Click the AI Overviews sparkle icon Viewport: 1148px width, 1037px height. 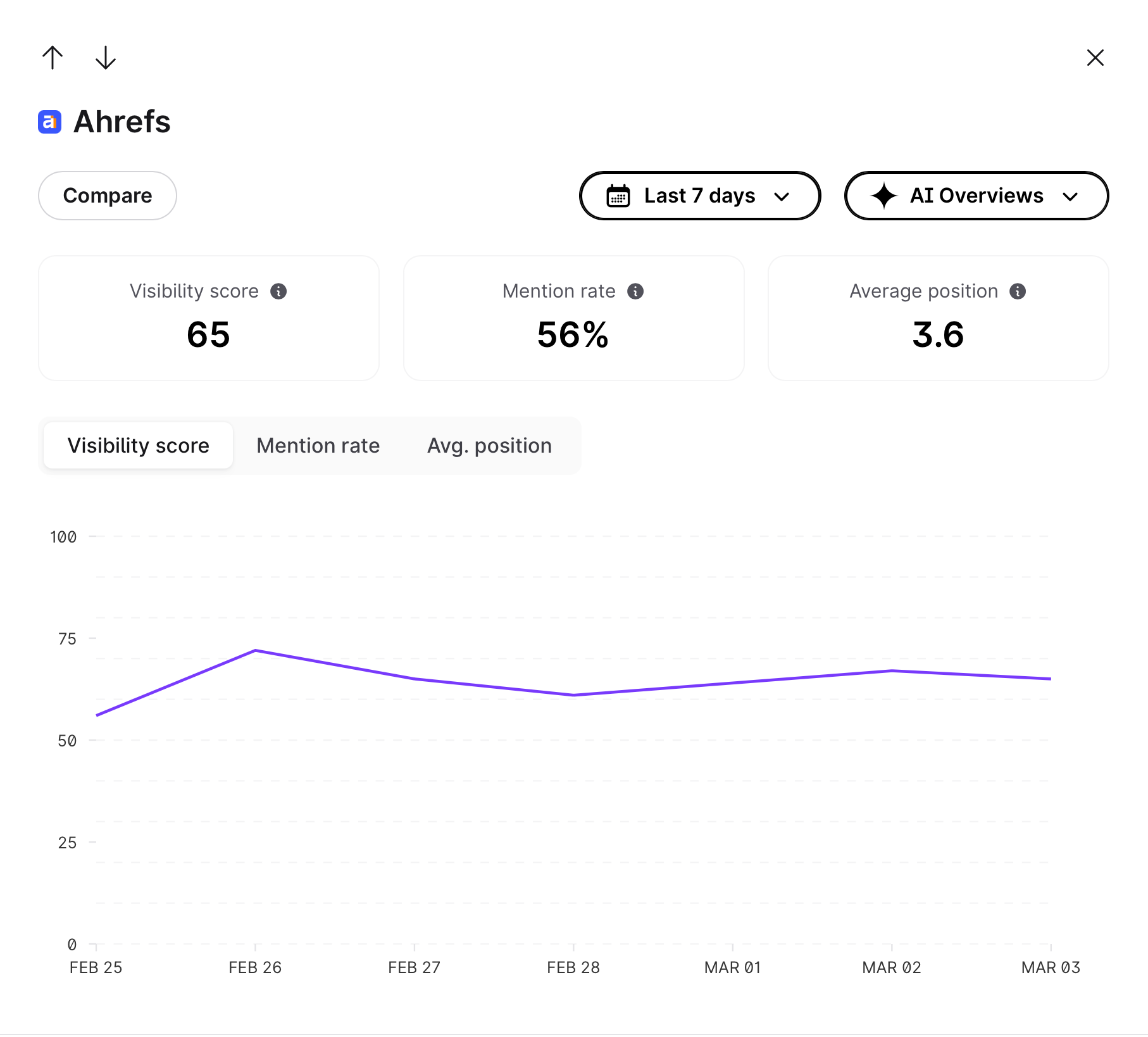pyautogui.click(x=883, y=196)
